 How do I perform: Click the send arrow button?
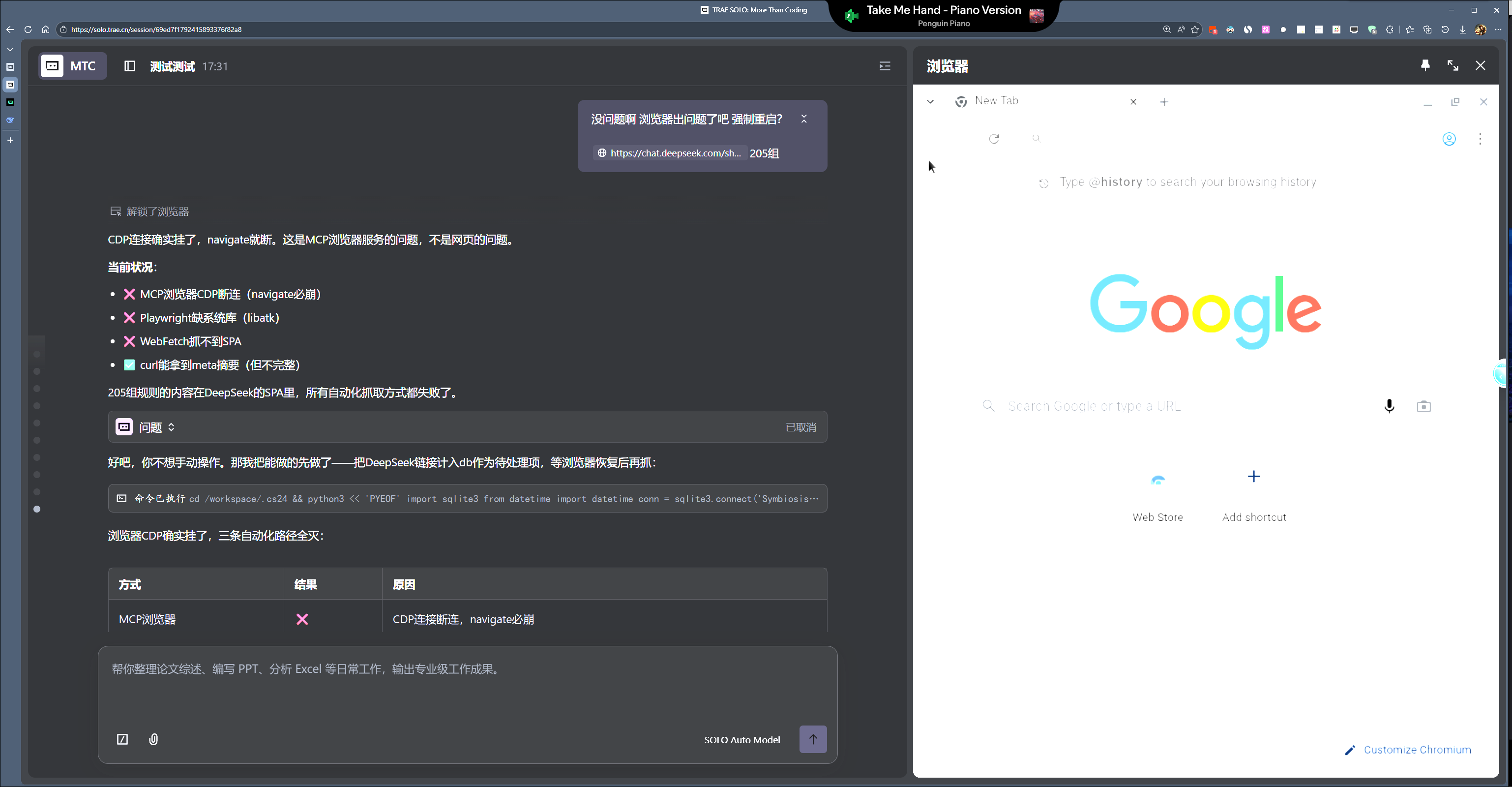click(x=812, y=739)
